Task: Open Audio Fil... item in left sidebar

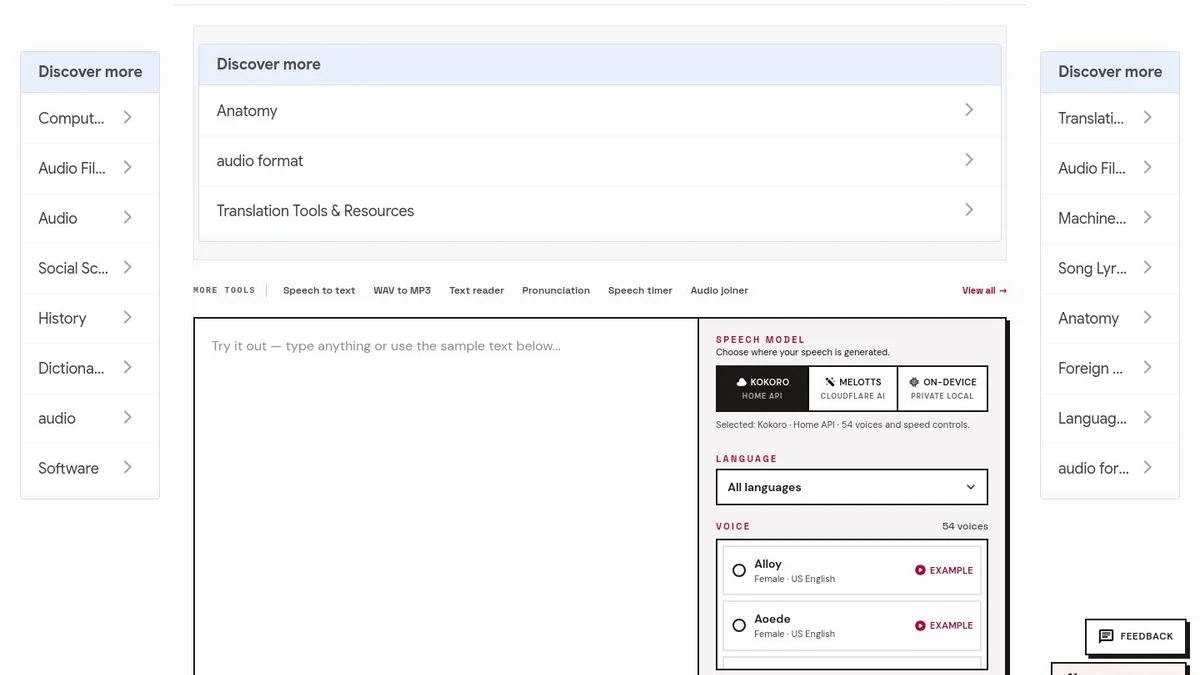Action: pyautogui.click(x=90, y=168)
